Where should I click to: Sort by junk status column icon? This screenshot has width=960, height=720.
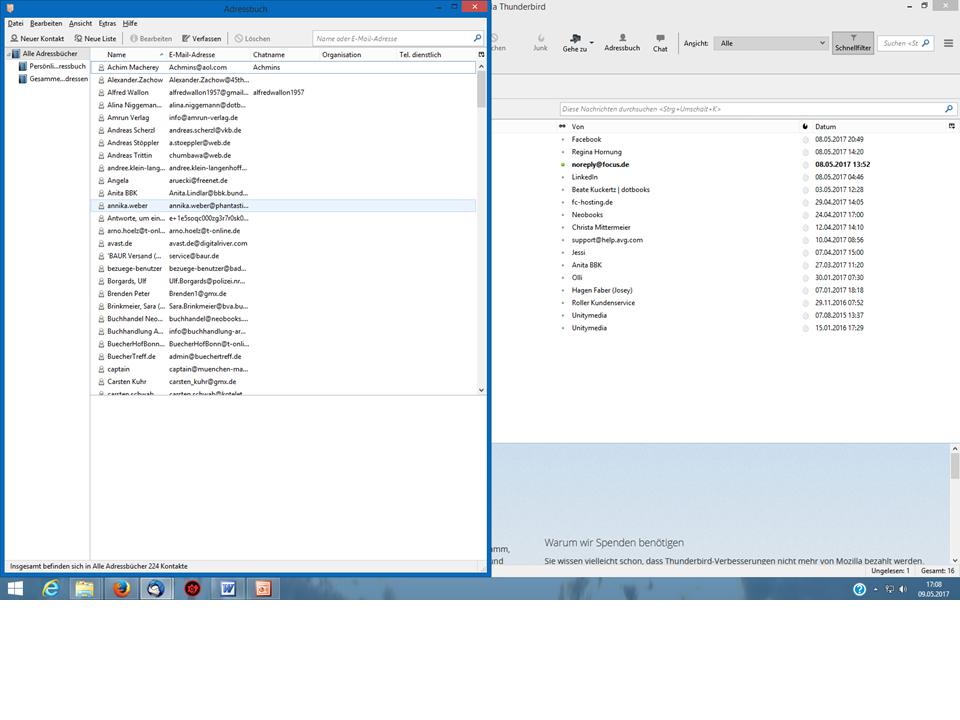click(805, 127)
